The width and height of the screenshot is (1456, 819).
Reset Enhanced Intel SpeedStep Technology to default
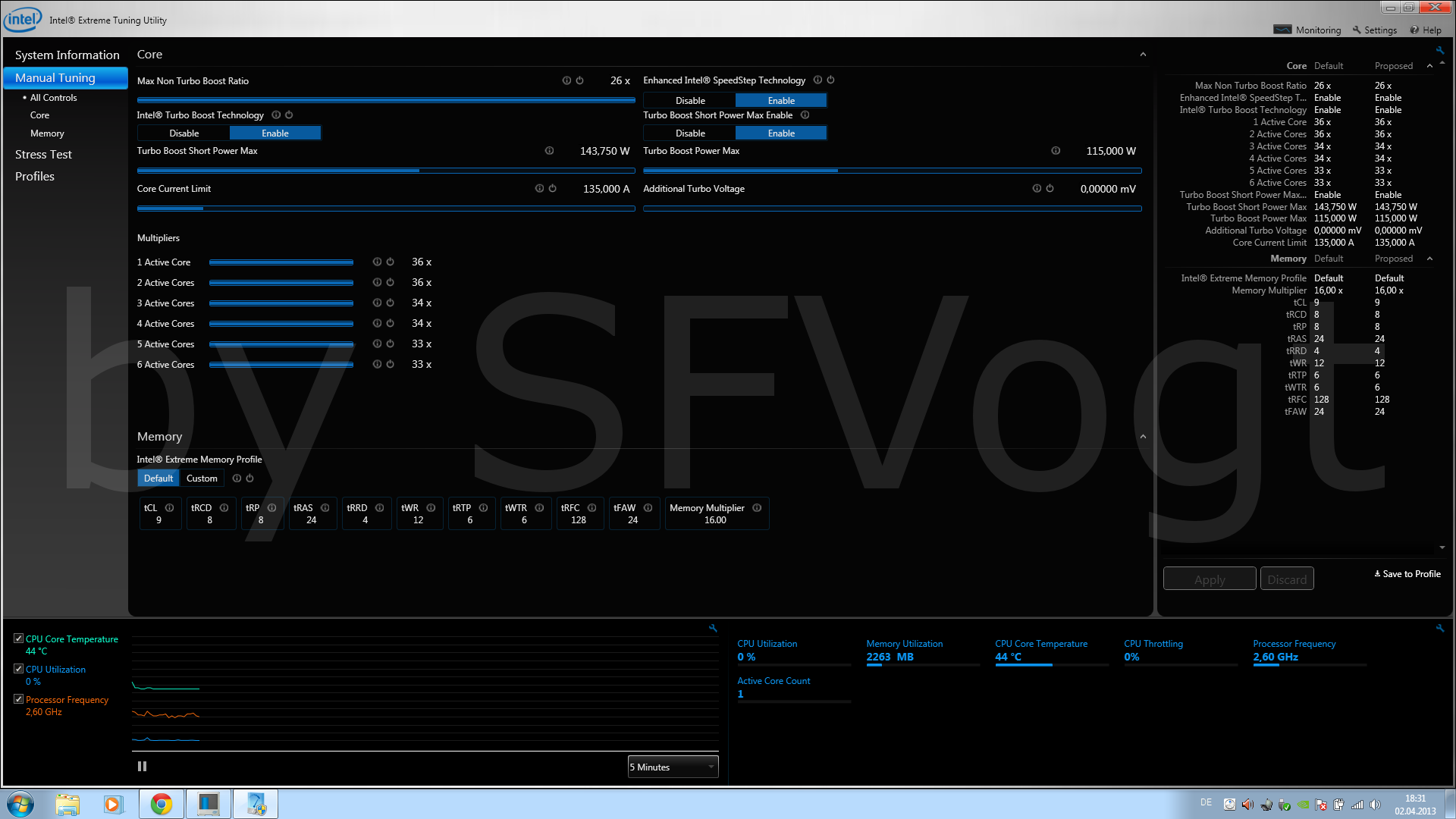[x=830, y=80]
